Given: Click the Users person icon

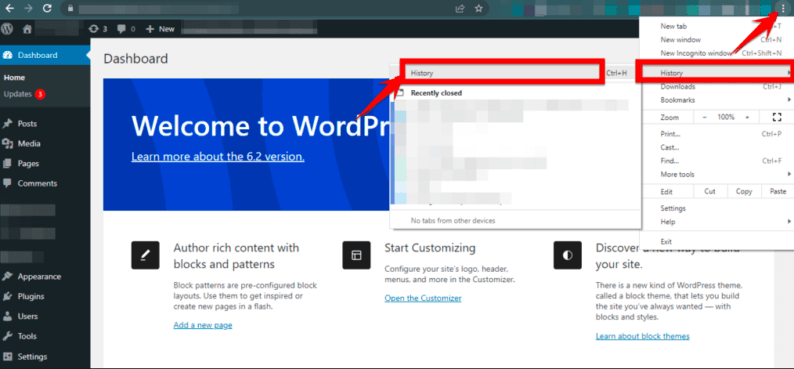Looking at the screenshot, I should (x=8, y=316).
